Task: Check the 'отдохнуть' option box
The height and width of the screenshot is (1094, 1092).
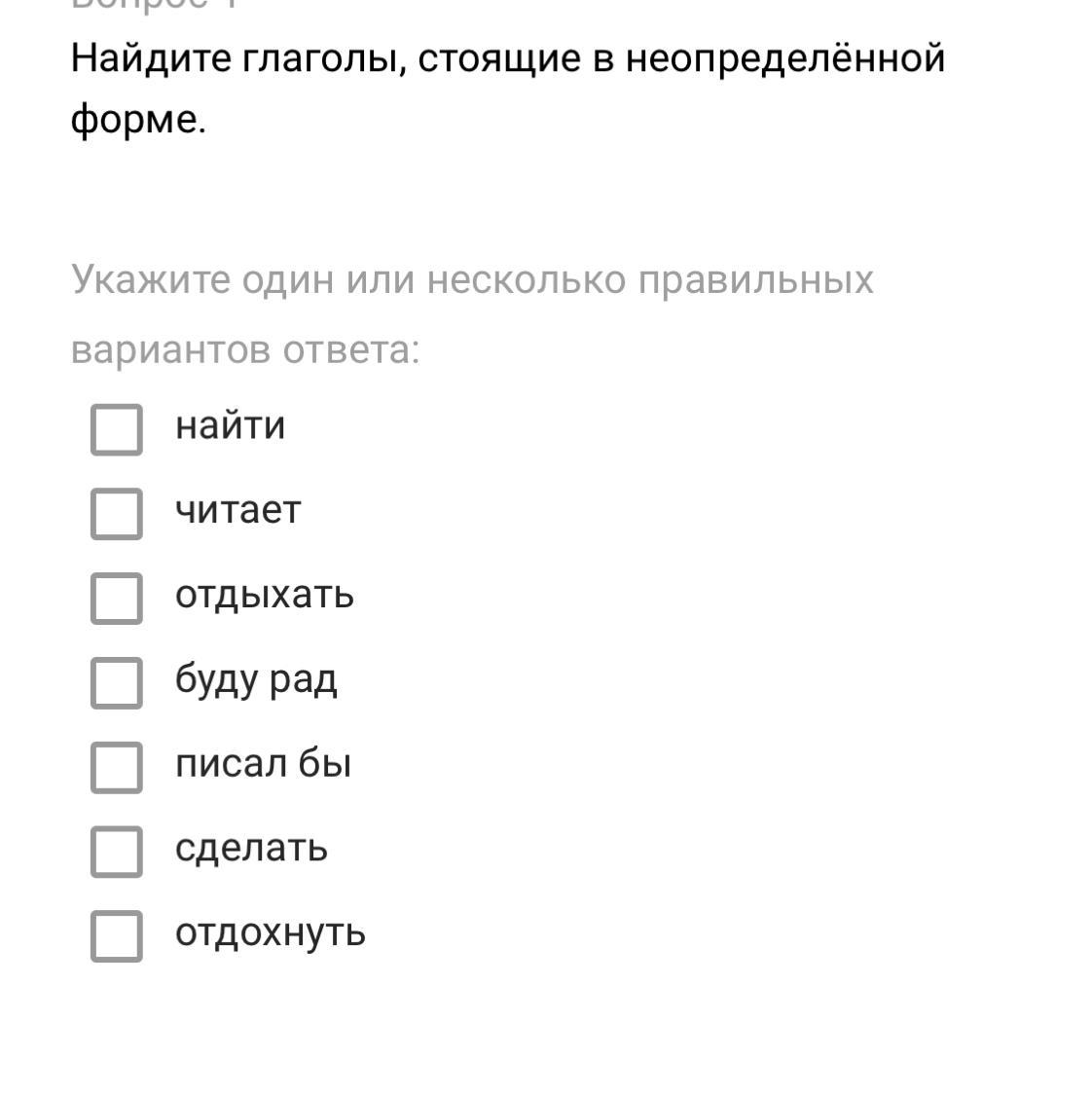Action: click(x=117, y=935)
